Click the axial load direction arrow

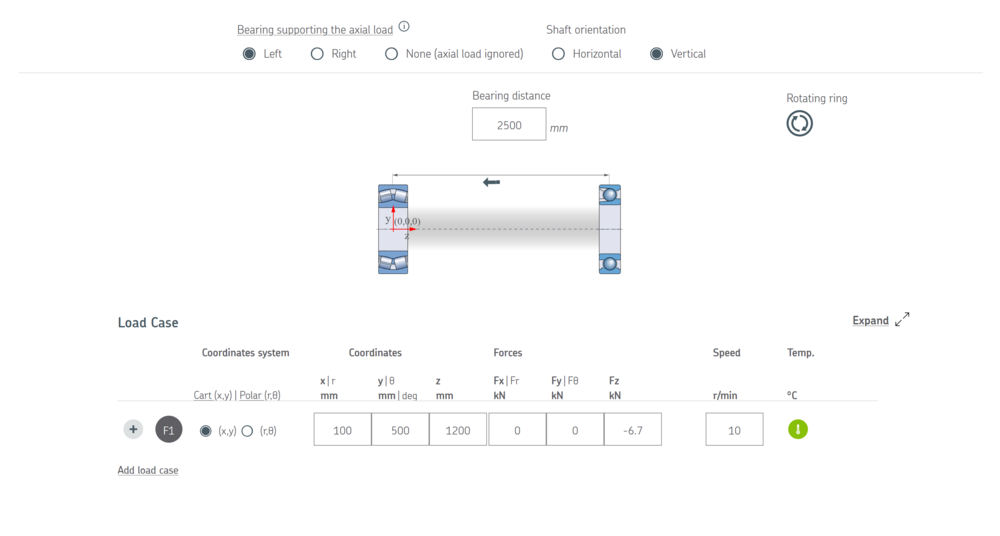pos(491,182)
